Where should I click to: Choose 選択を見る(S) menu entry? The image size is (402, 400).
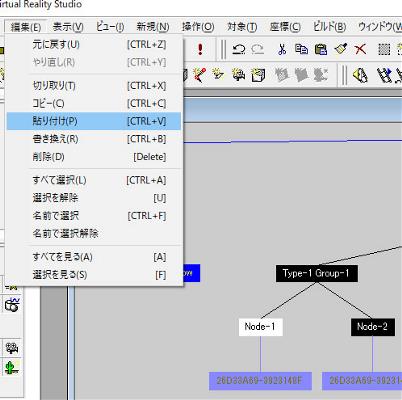tap(94, 275)
